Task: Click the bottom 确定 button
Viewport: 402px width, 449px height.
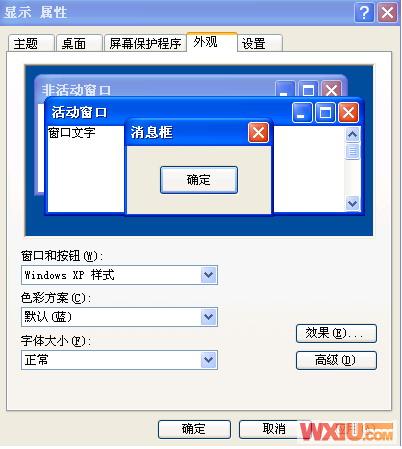Action: pyautogui.click(x=194, y=429)
